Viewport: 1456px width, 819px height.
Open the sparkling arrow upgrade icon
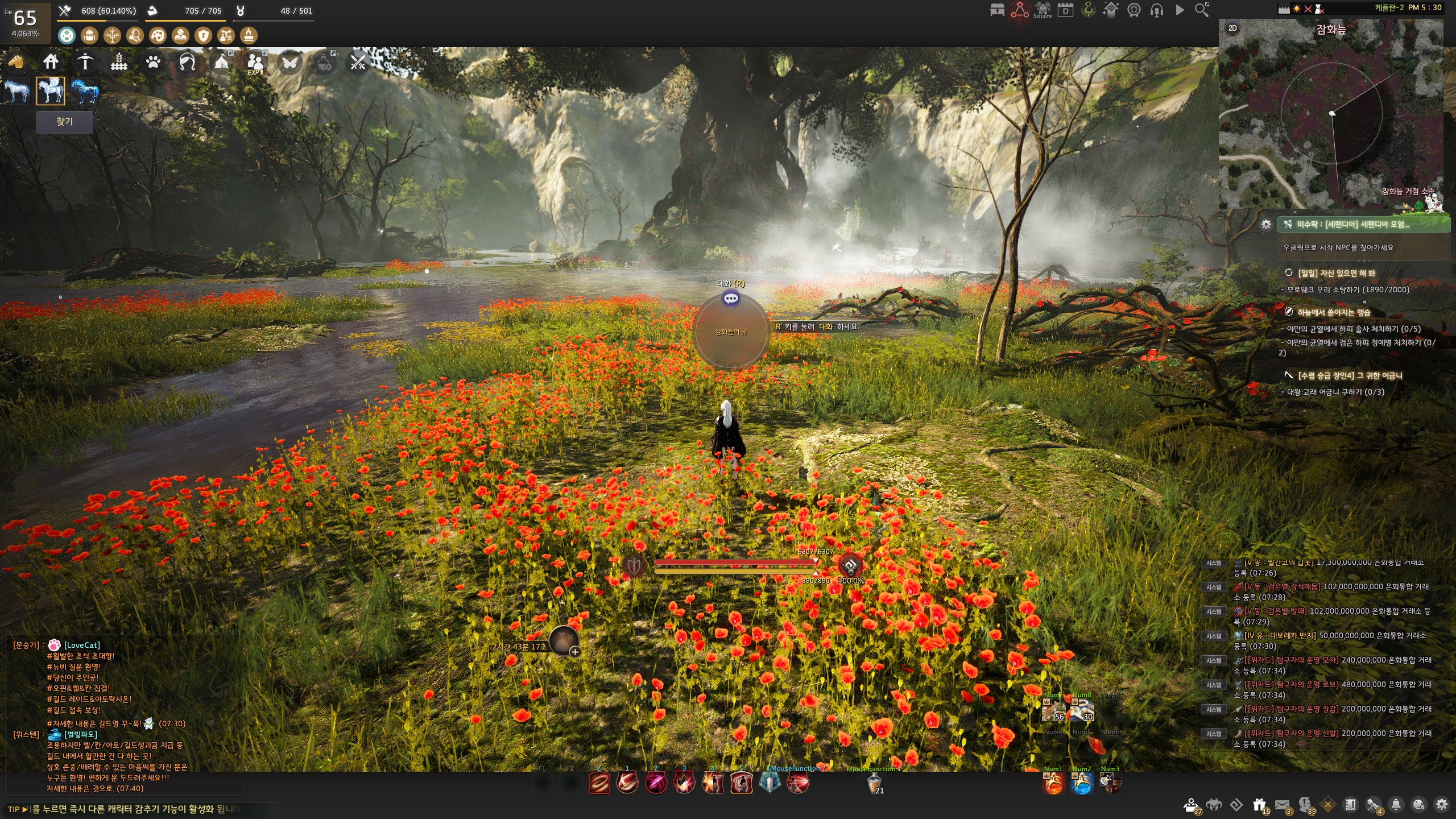[x=1111, y=10]
